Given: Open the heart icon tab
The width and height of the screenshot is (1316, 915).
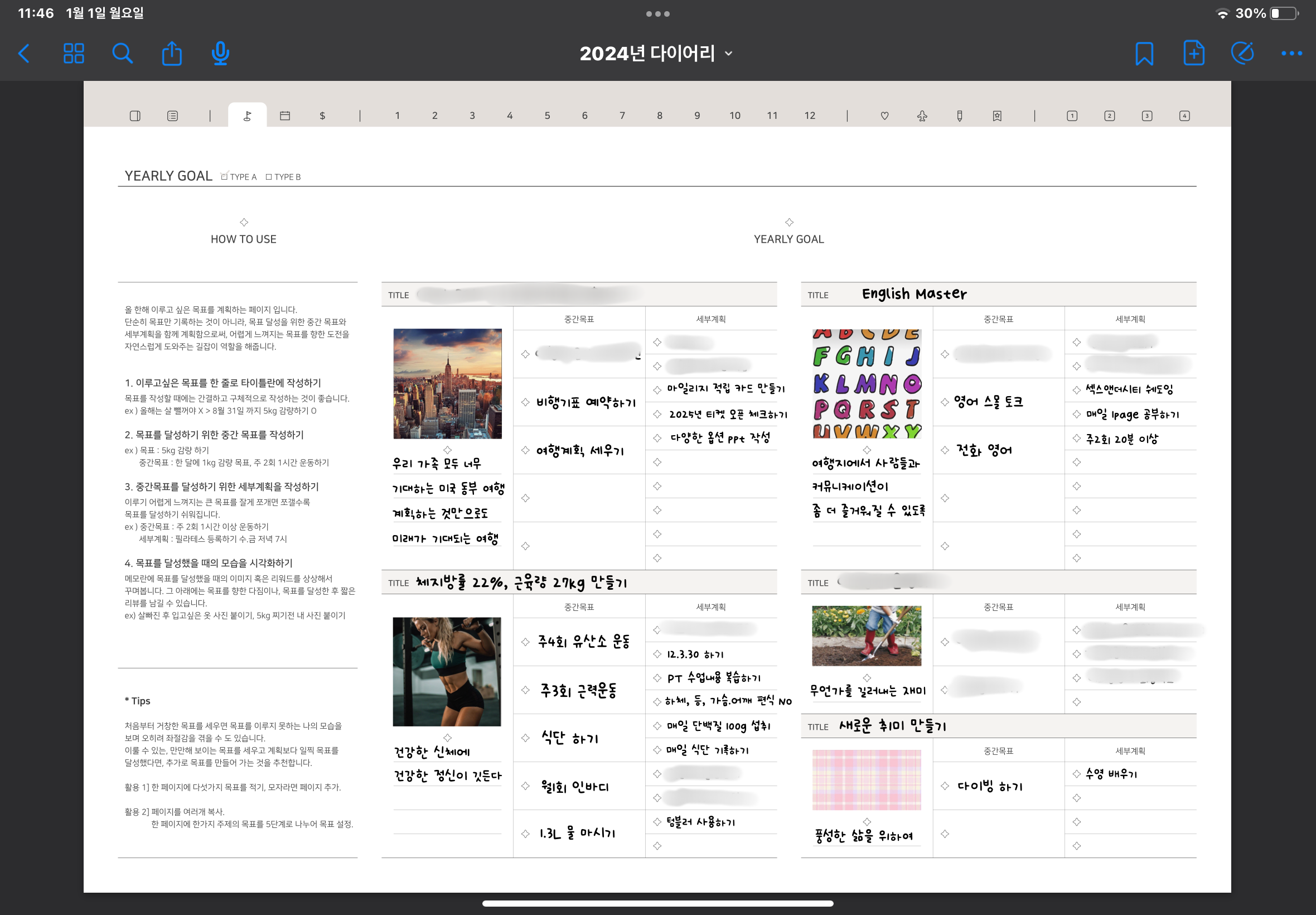Looking at the screenshot, I should tap(884, 115).
